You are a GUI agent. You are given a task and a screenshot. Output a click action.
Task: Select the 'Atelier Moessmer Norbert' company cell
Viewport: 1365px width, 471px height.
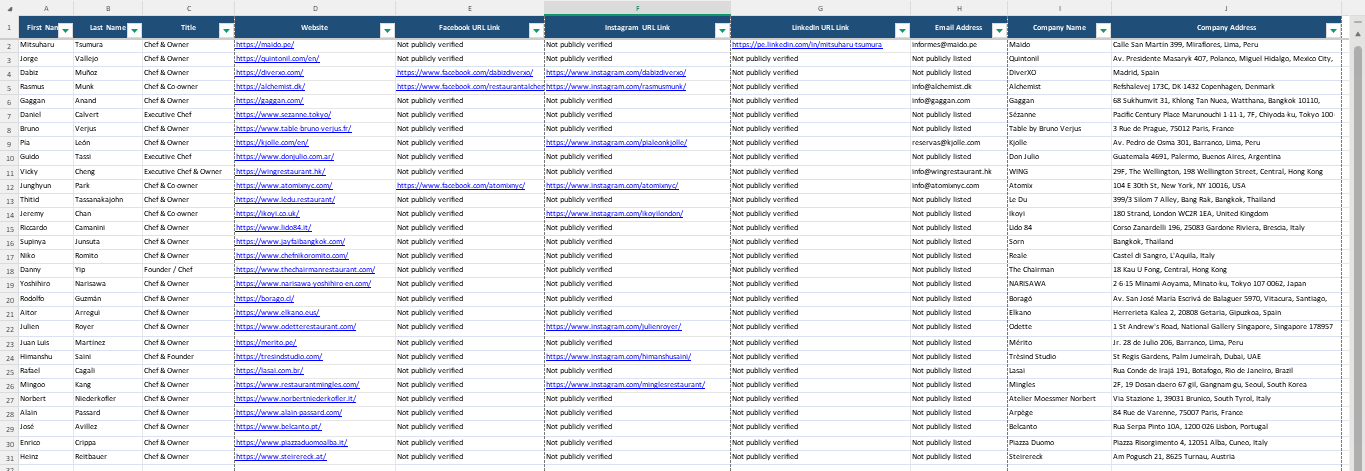[1059, 398]
